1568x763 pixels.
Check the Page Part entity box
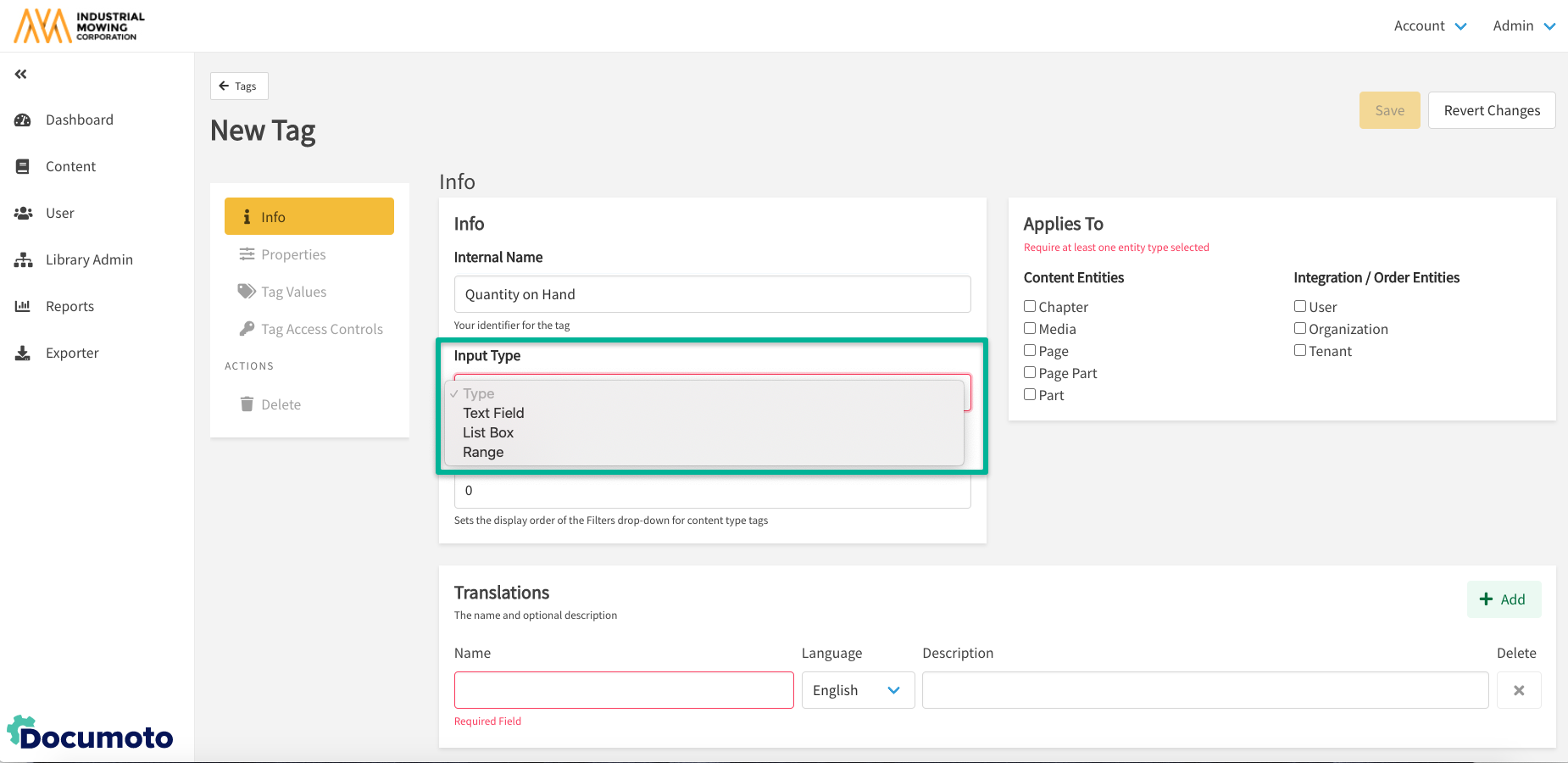(x=1030, y=372)
